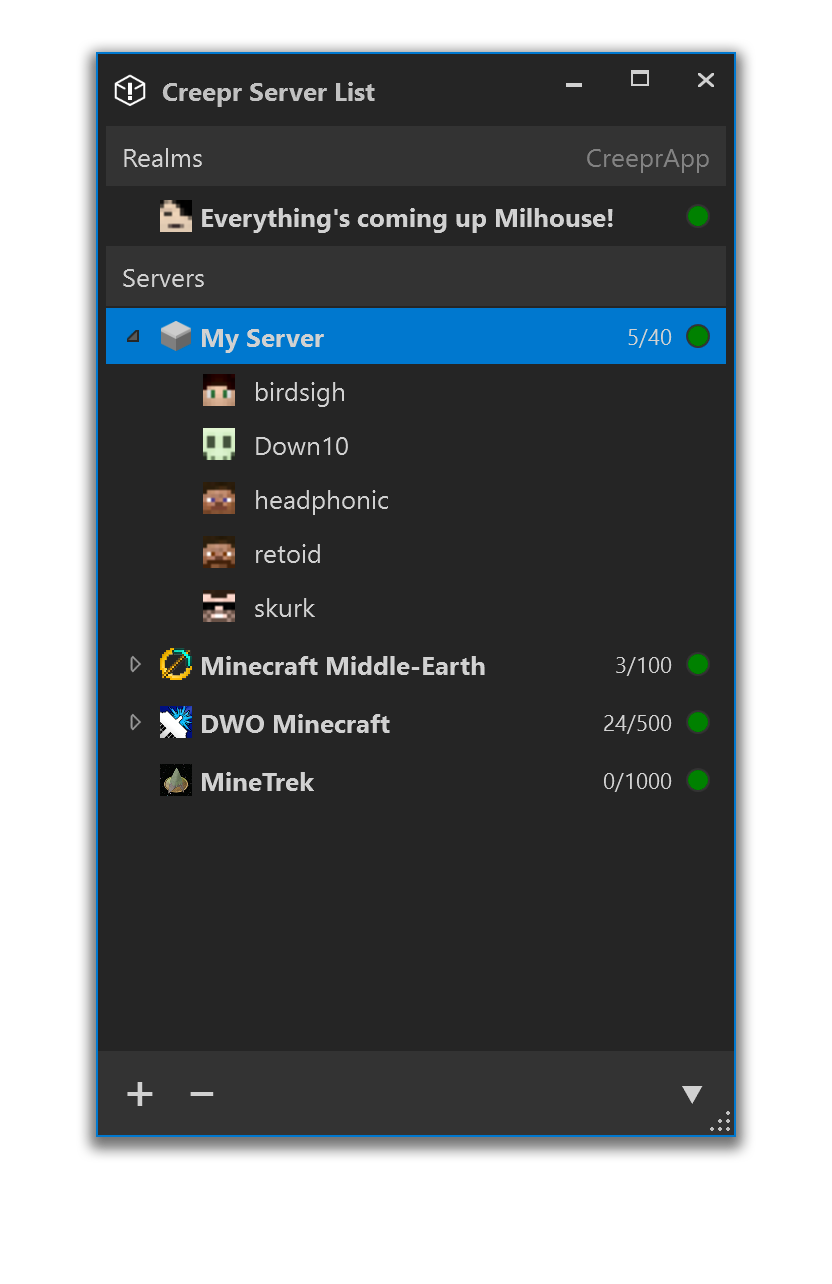Image resolution: width=832 pixels, height=1284 pixels.
Task: Click skurk's player head icon
Action: coord(219,607)
